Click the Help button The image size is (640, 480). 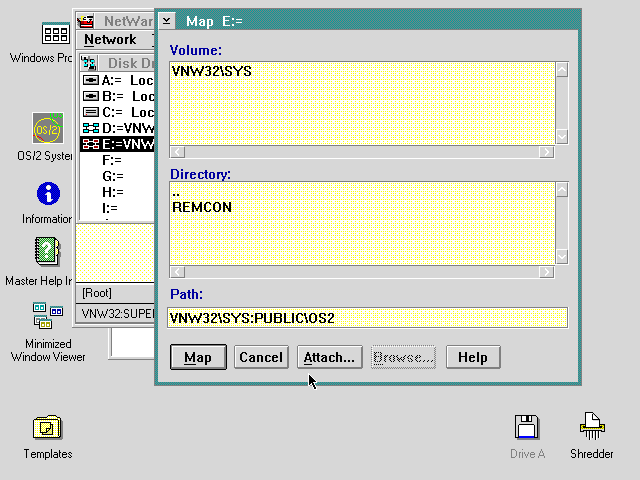[473, 357]
